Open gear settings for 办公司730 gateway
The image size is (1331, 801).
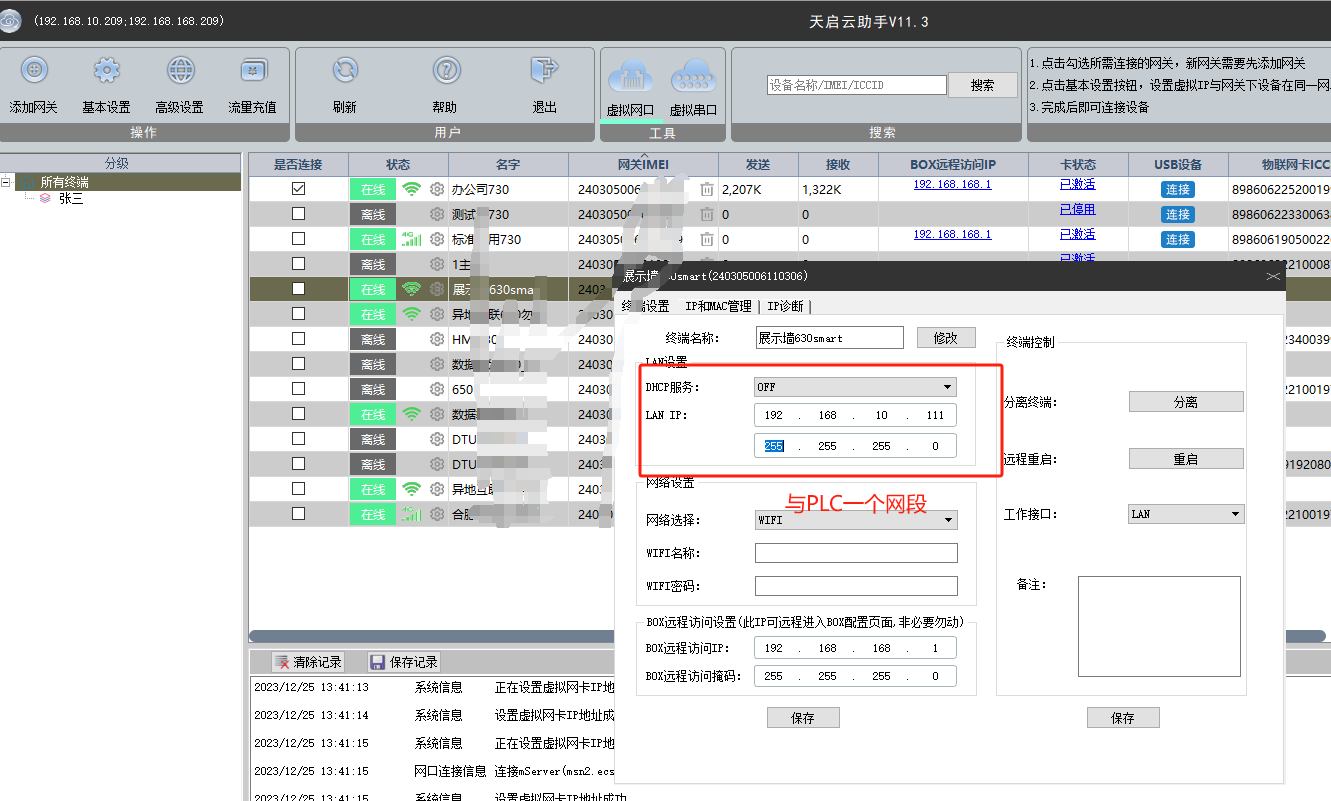click(437, 189)
